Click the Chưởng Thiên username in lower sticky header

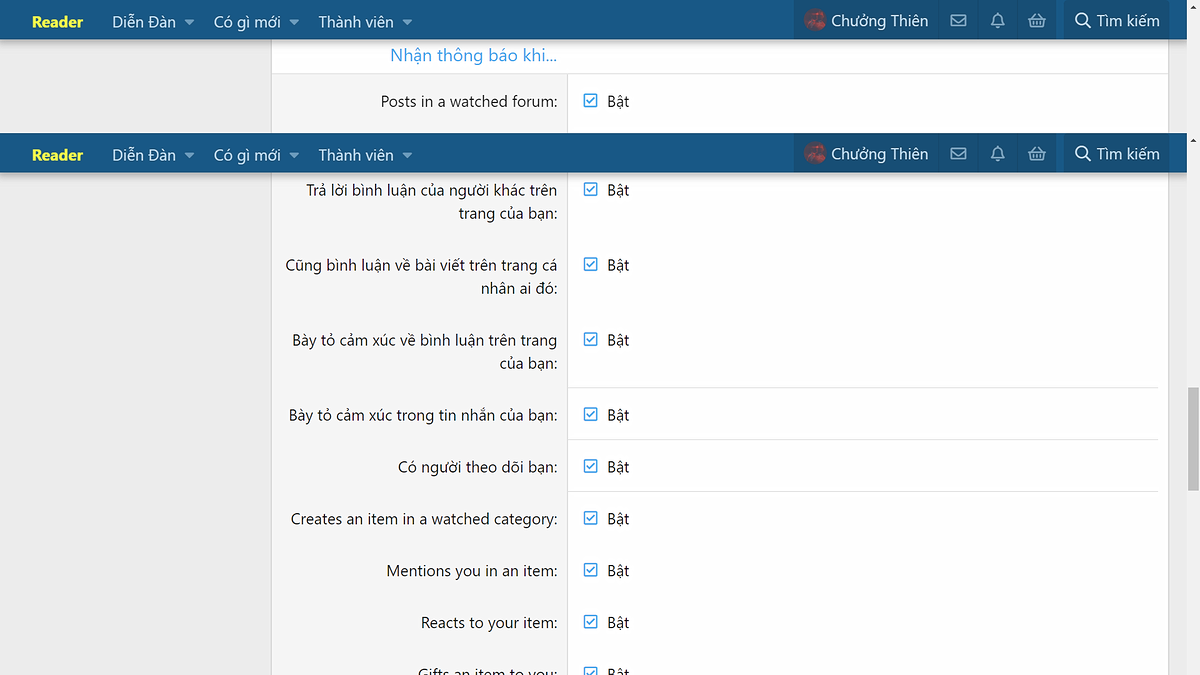point(879,154)
